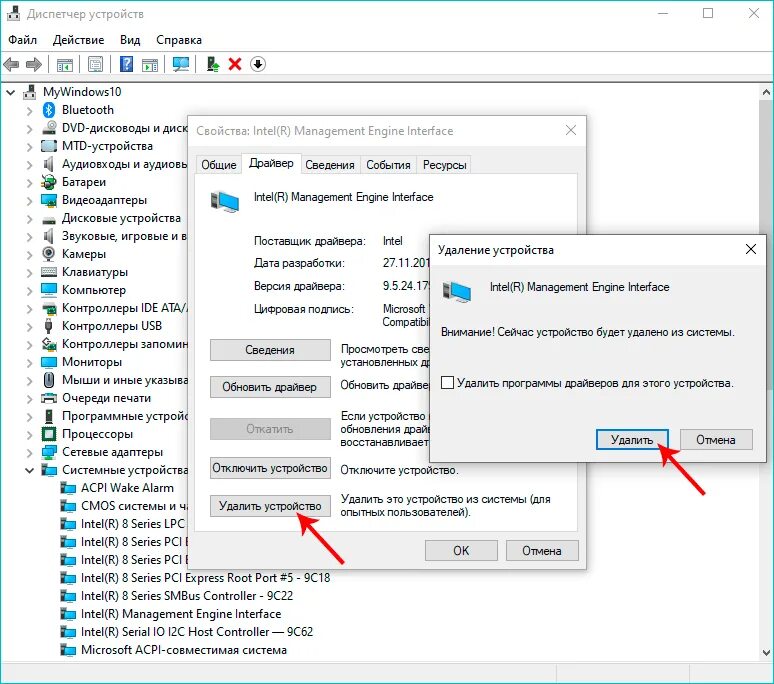Expand the Батареи category
774x684 pixels.
[x=30, y=183]
